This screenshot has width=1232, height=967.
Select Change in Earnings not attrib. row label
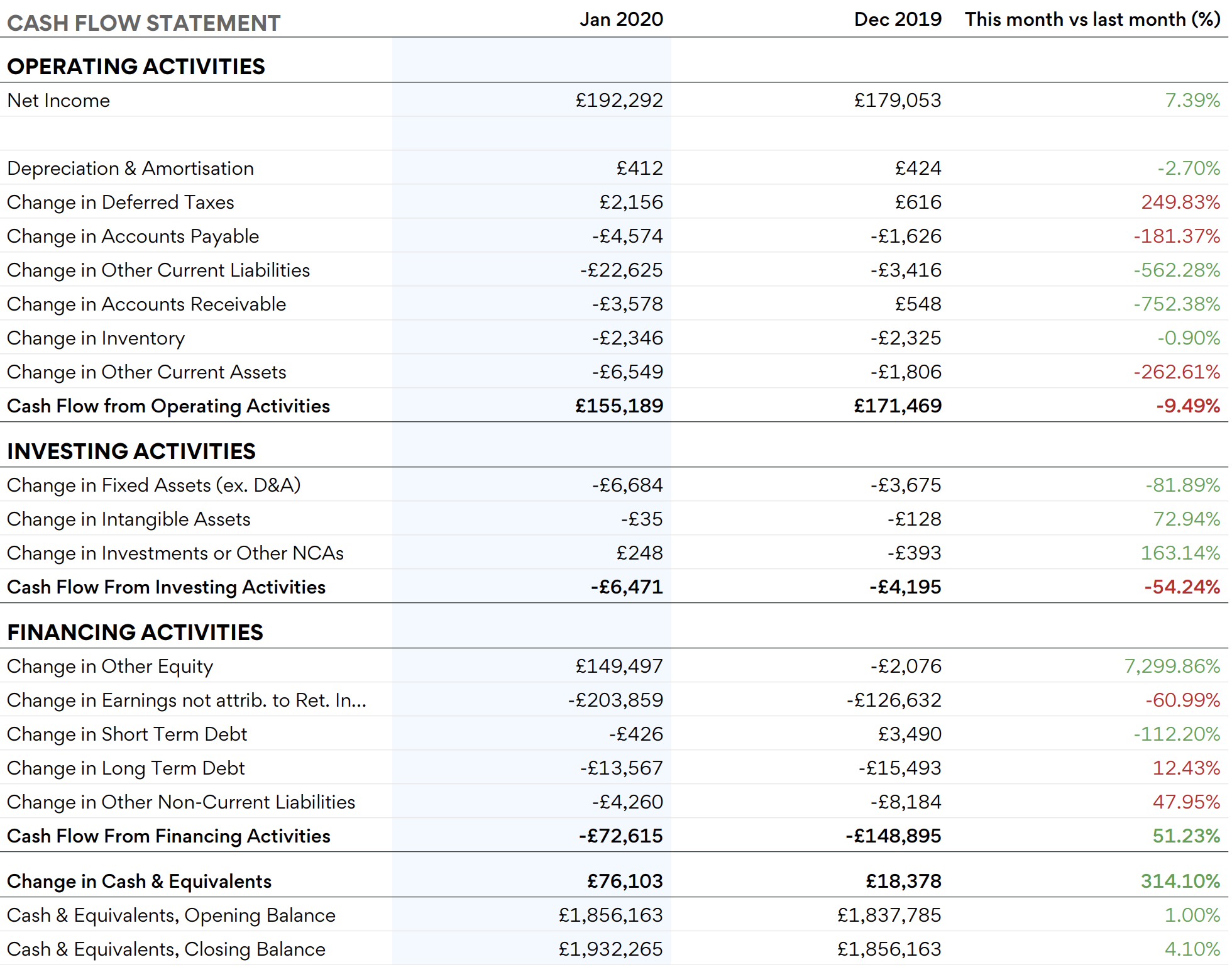(x=186, y=700)
